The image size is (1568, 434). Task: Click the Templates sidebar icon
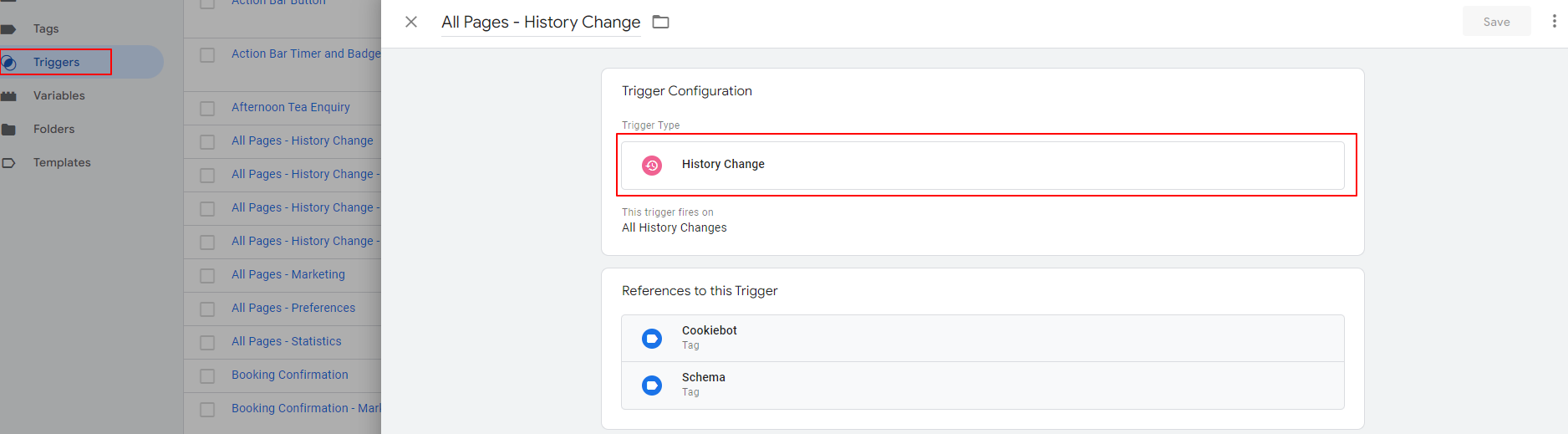9,163
